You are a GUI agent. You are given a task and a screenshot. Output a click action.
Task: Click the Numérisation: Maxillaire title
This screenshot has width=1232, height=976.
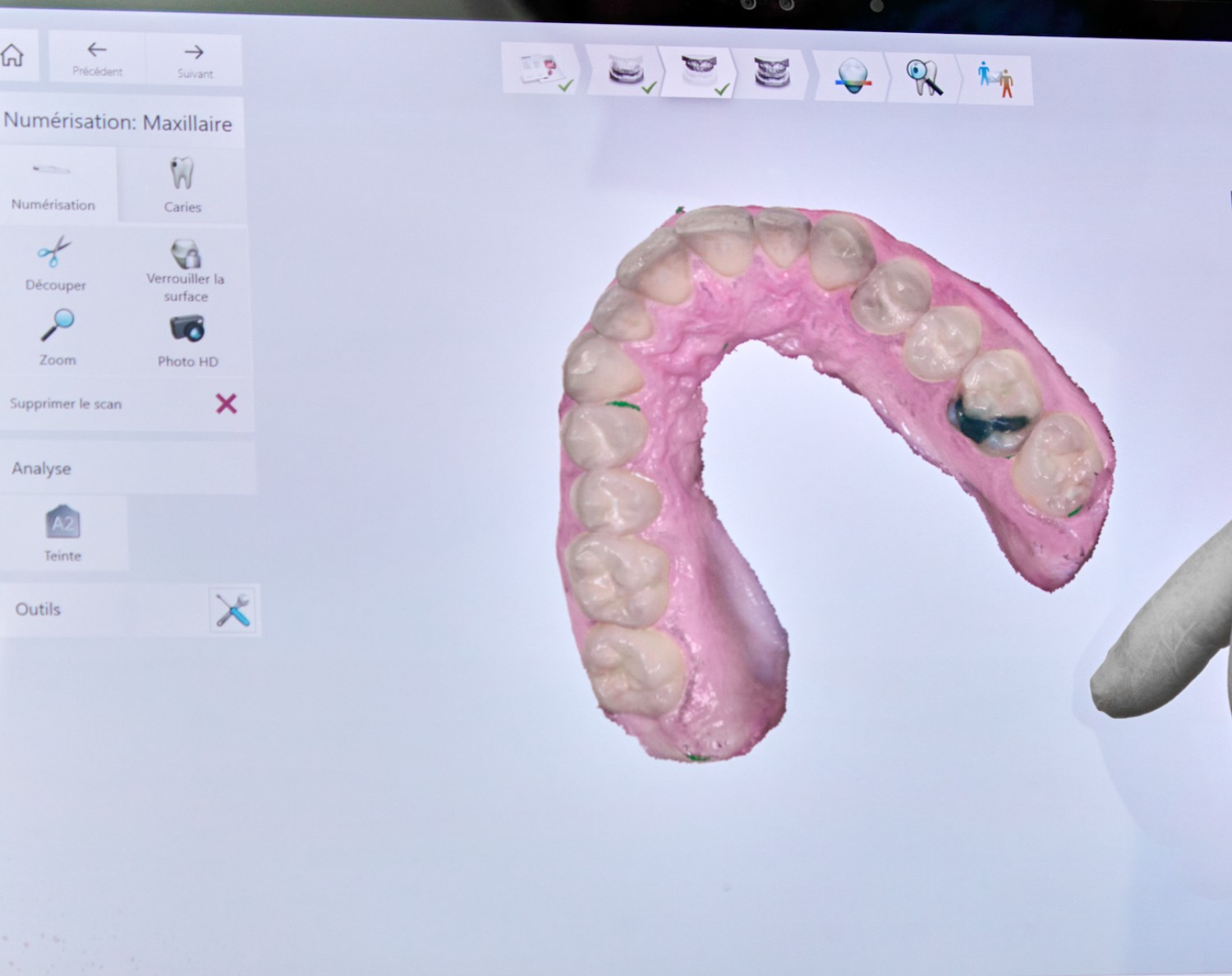(118, 122)
